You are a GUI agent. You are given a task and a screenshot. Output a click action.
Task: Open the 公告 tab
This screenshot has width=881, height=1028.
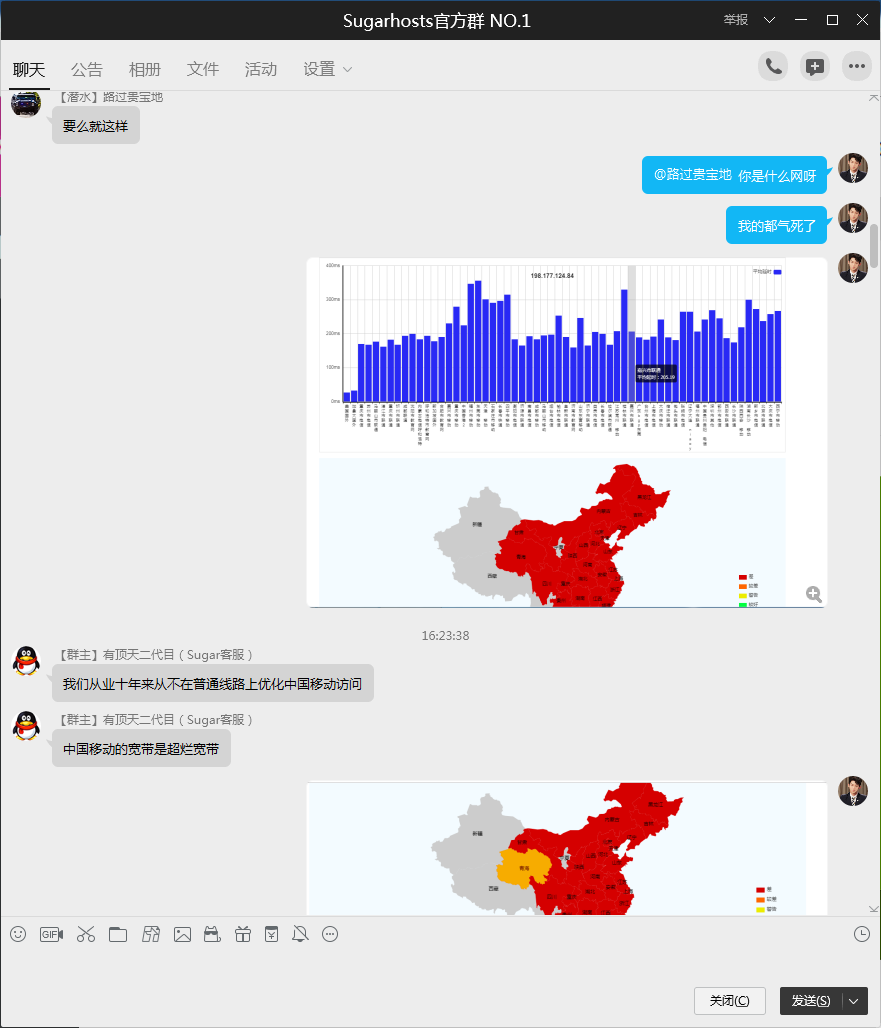[x=87, y=69]
